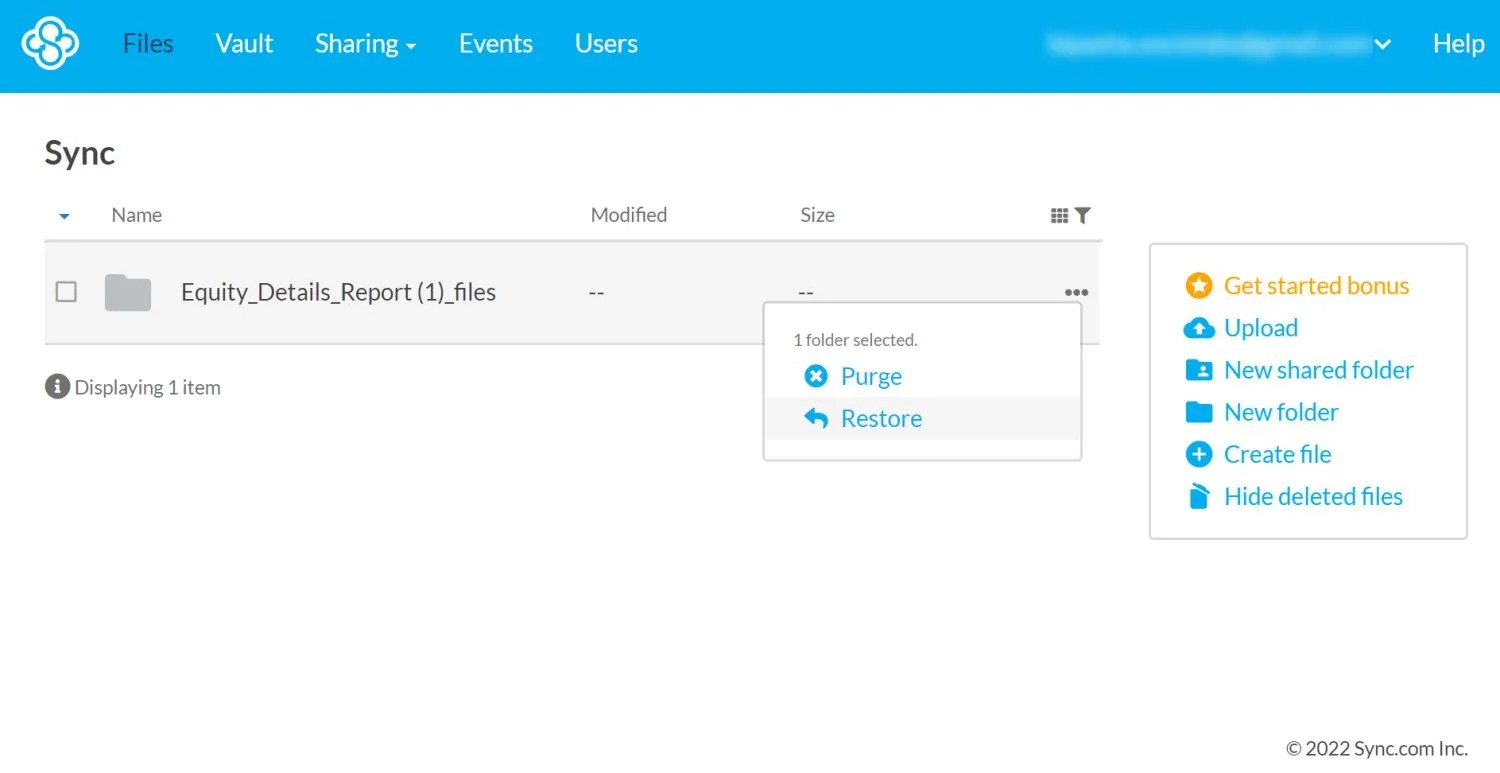Click the Sync.com logo icon
Image resolution: width=1500 pixels, height=773 pixels.
tap(49, 43)
